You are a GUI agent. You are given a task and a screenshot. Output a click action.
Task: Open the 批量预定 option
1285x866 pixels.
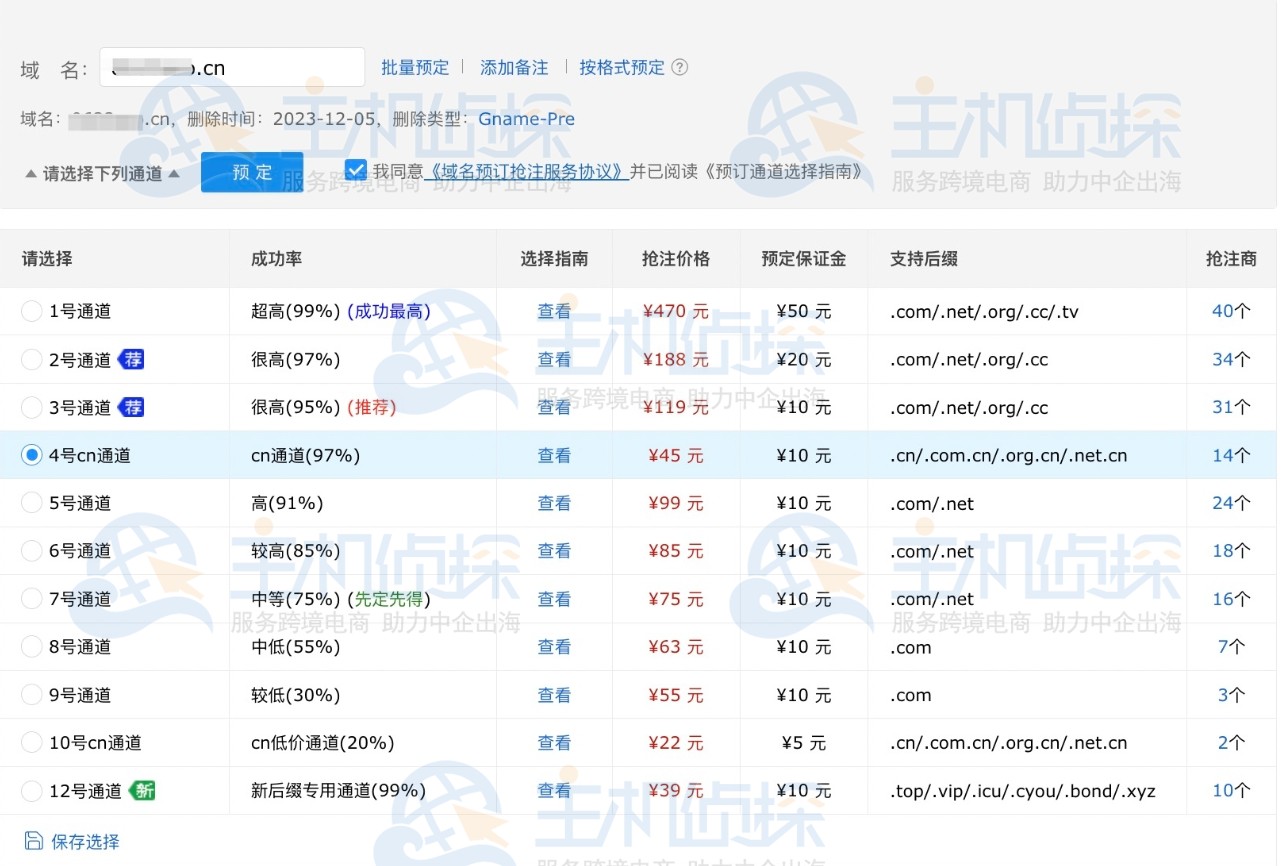pyautogui.click(x=415, y=68)
